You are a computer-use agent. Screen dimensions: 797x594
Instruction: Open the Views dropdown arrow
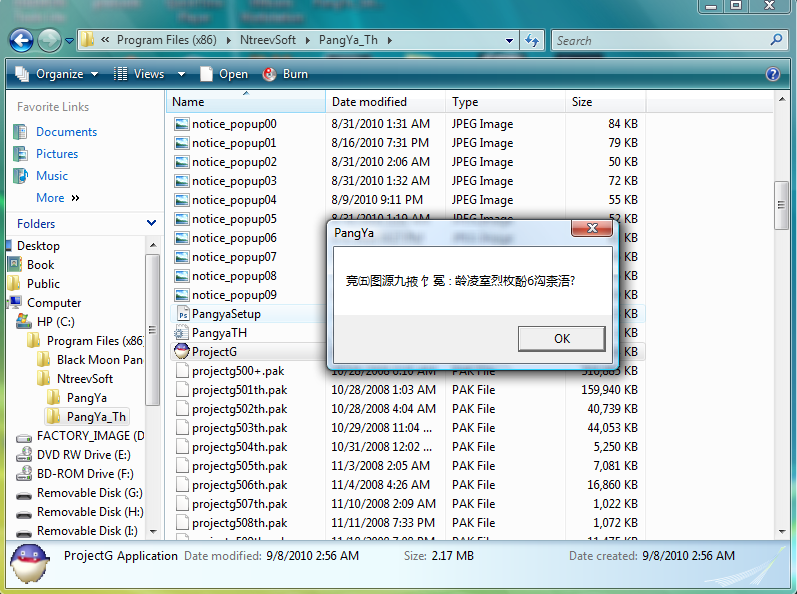point(181,74)
